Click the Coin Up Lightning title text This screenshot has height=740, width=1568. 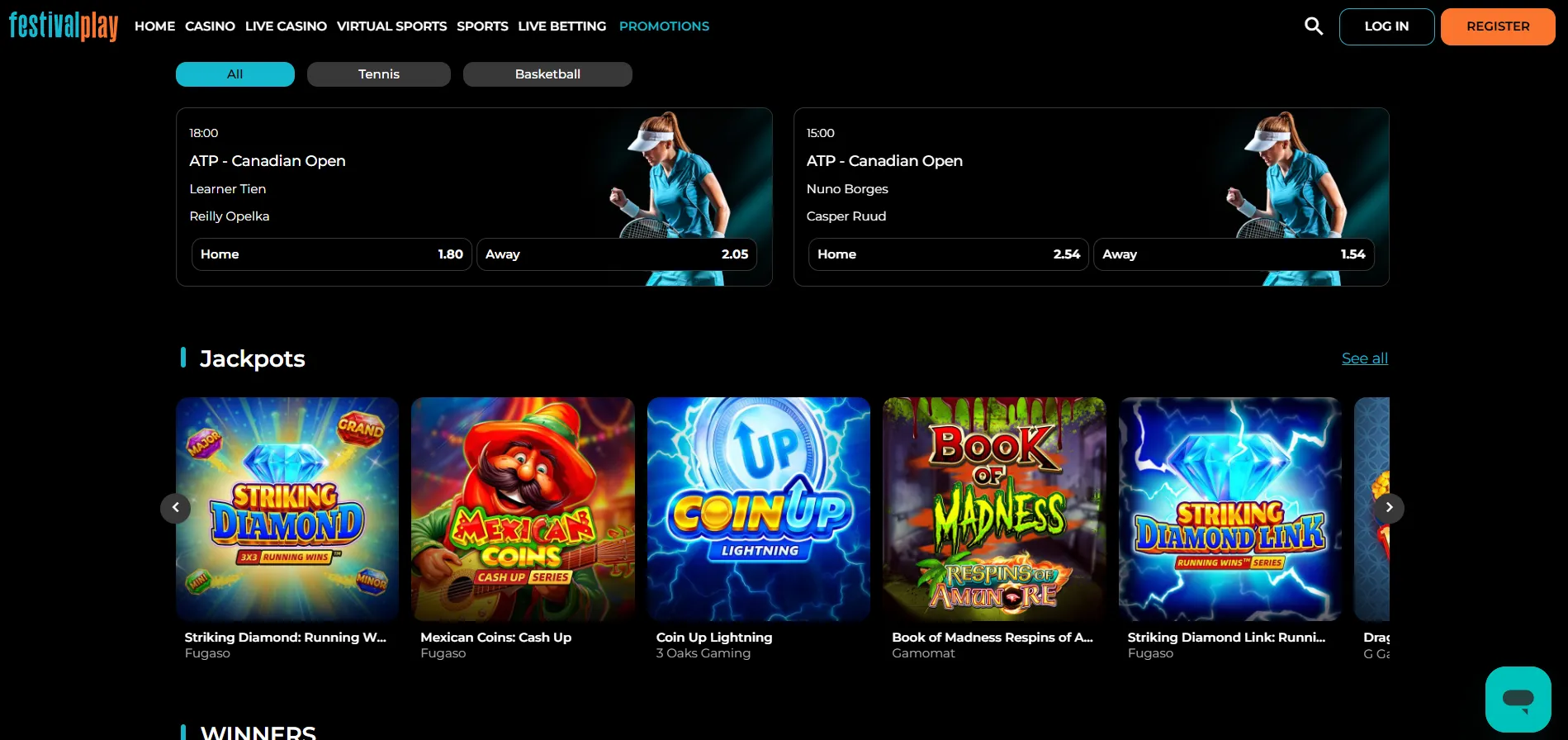point(714,638)
